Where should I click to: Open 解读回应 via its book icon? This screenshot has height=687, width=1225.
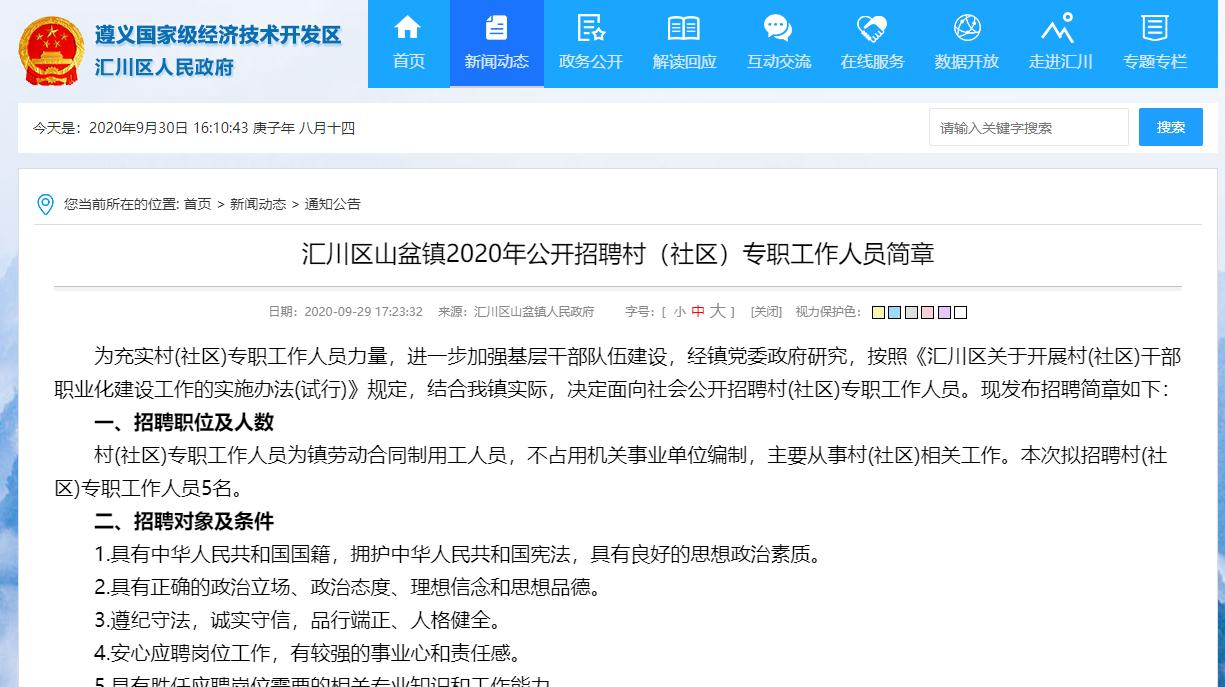point(684,30)
